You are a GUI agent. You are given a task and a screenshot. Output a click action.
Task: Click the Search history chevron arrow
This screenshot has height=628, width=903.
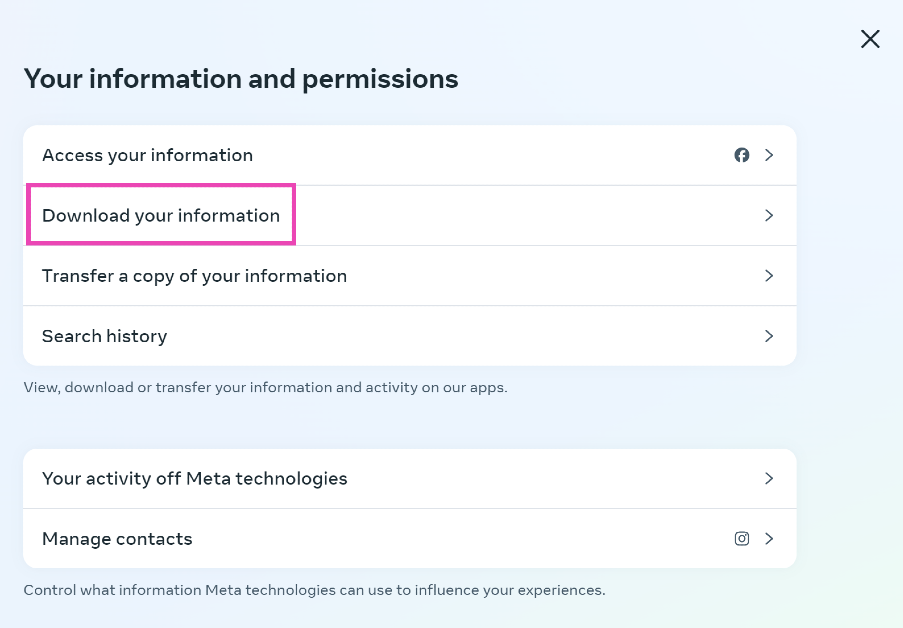[x=769, y=336]
